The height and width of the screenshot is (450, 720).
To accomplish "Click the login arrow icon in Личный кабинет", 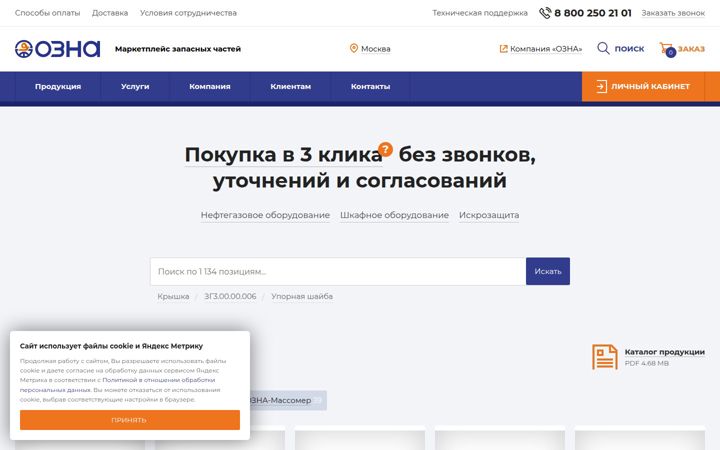I will 601,86.
